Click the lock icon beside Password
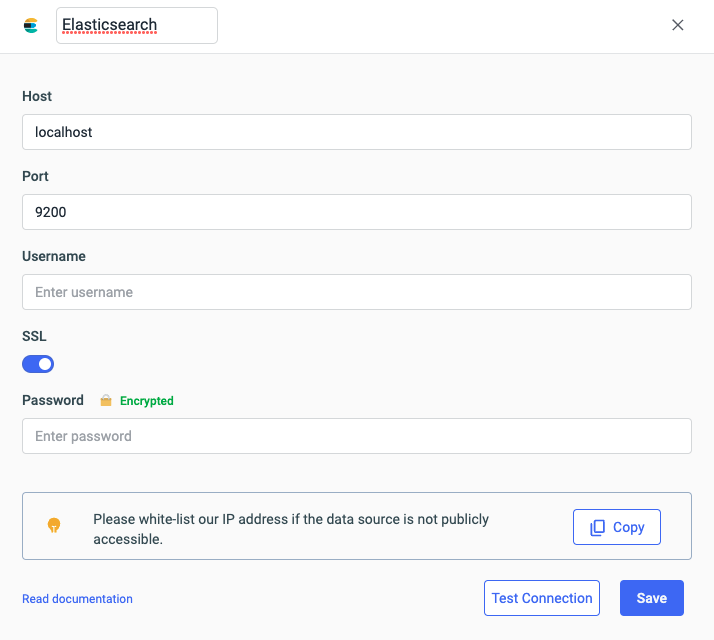This screenshot has width=714, height=640. tap(106, 401)
